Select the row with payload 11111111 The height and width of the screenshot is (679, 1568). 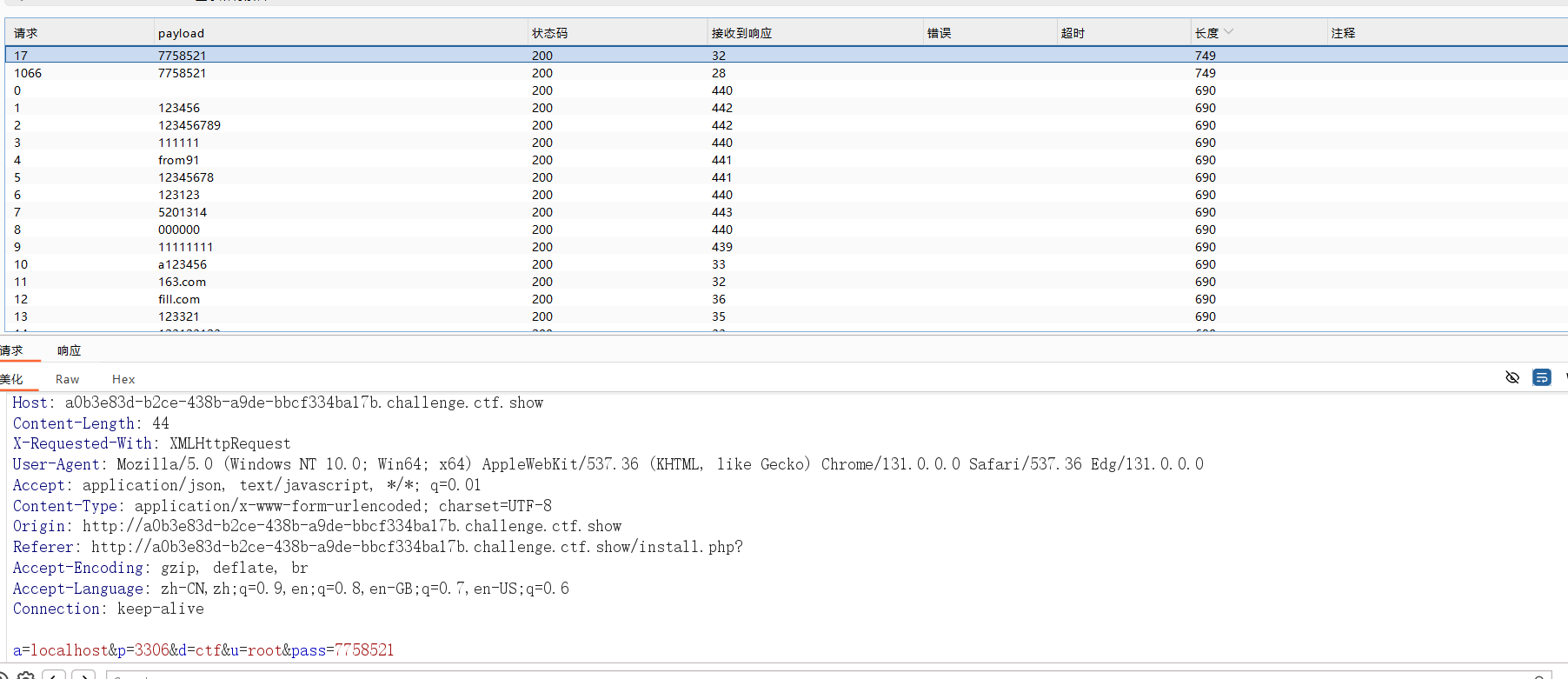click(x=787, y=247)
